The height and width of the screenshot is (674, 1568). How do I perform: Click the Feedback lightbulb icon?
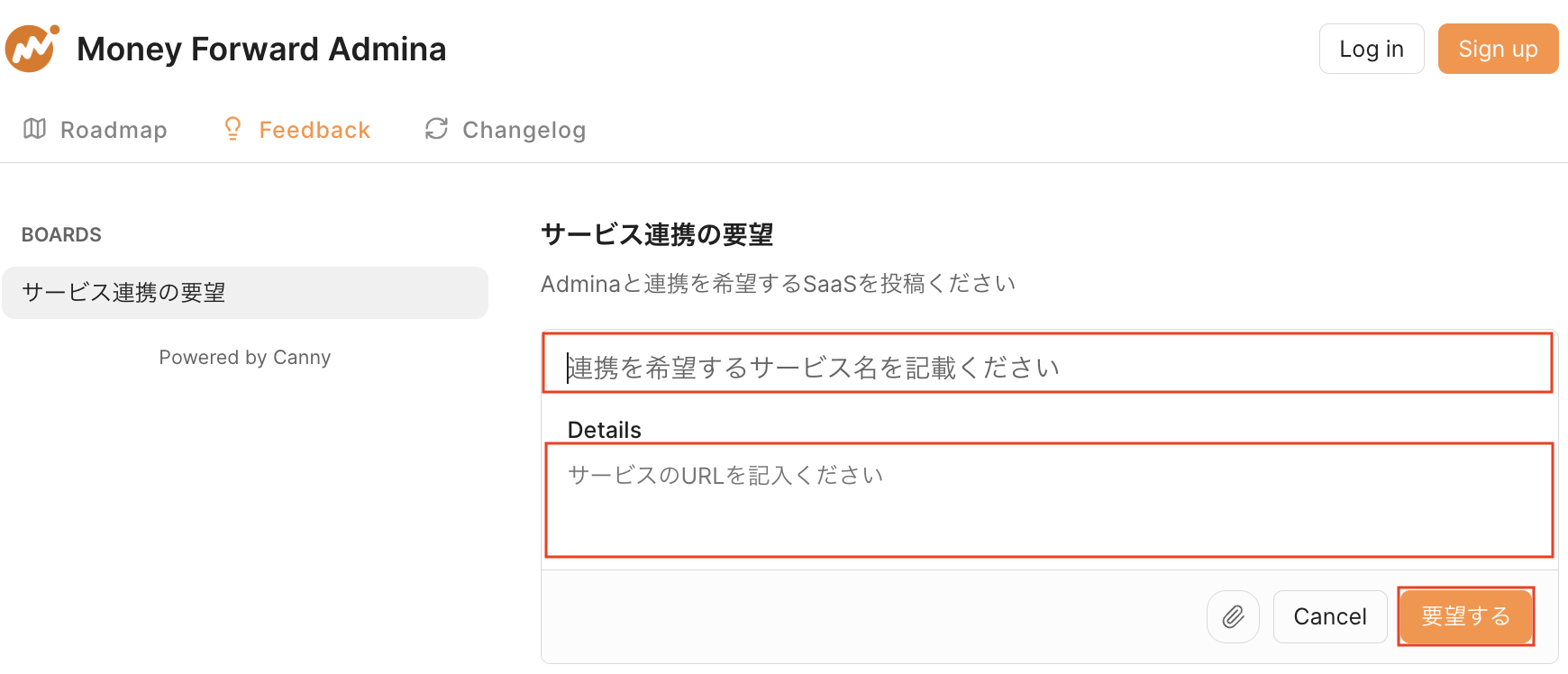(x=232, y=129)
